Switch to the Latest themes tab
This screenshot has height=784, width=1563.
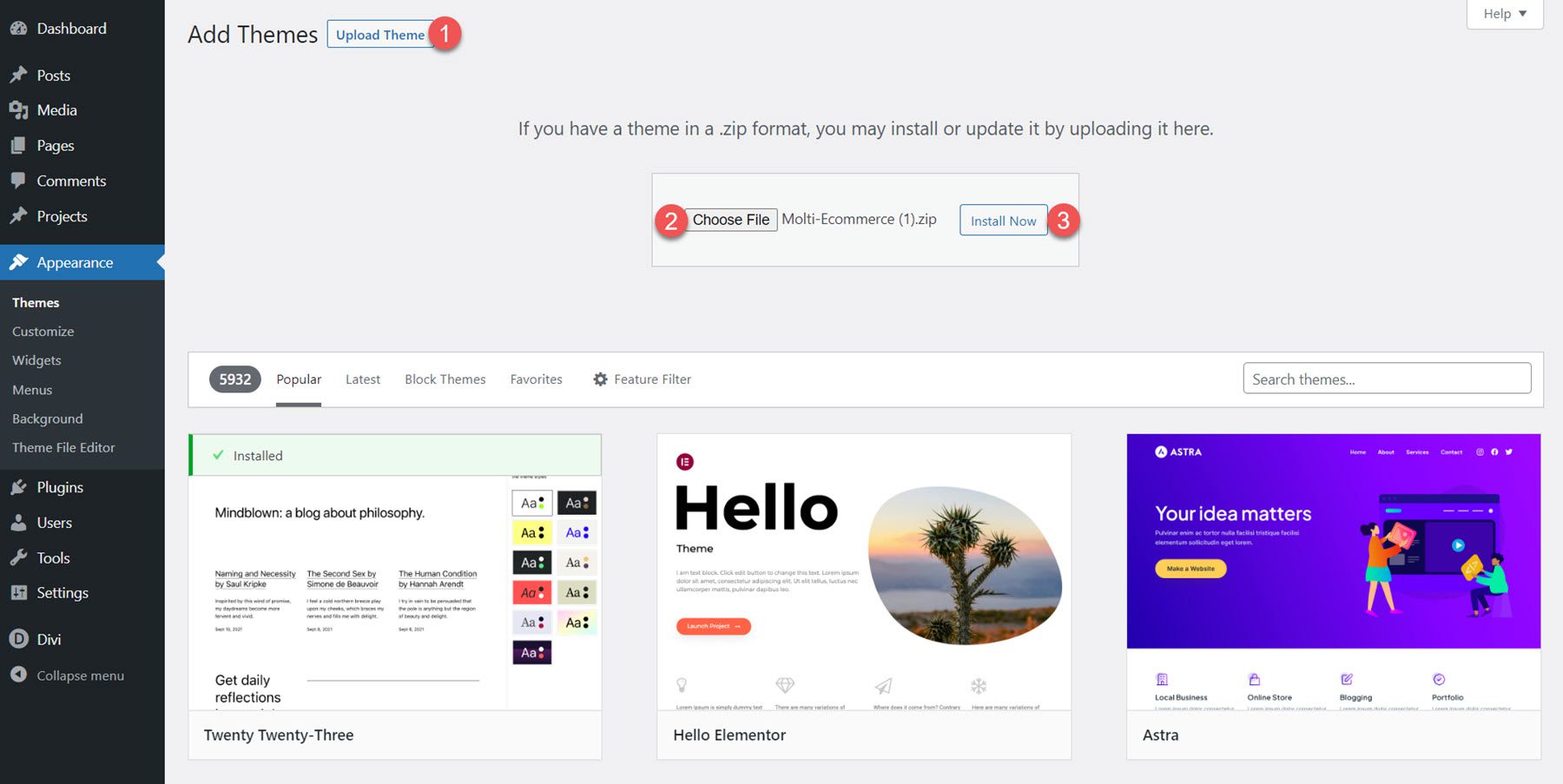click(362, 379)
